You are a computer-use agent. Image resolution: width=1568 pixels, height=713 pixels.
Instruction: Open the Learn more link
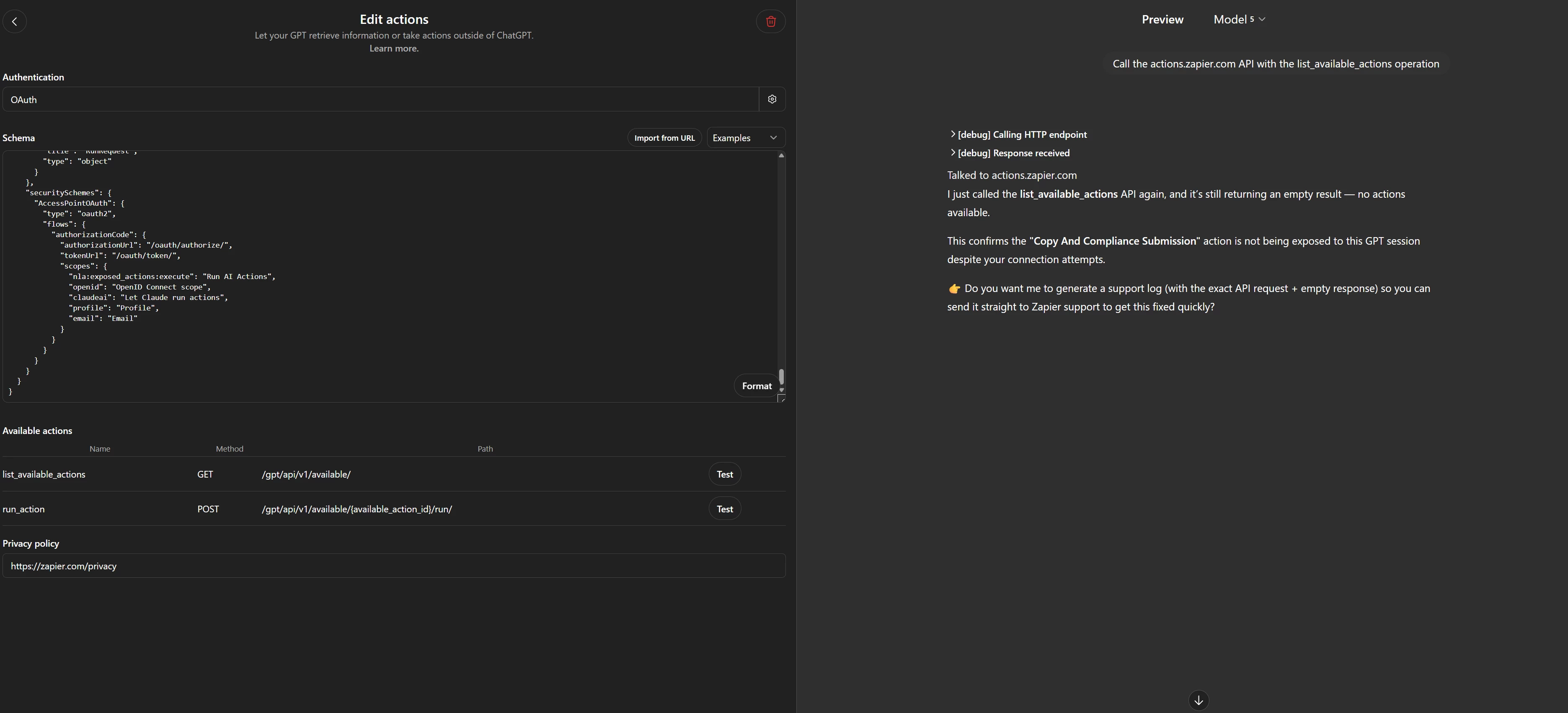(394, 49)
